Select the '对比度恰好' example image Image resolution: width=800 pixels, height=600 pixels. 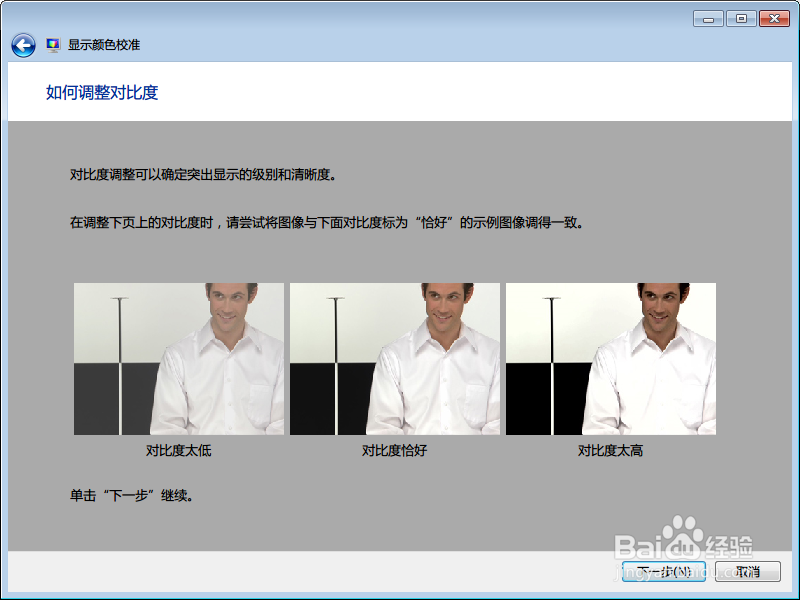pos(396,357)
